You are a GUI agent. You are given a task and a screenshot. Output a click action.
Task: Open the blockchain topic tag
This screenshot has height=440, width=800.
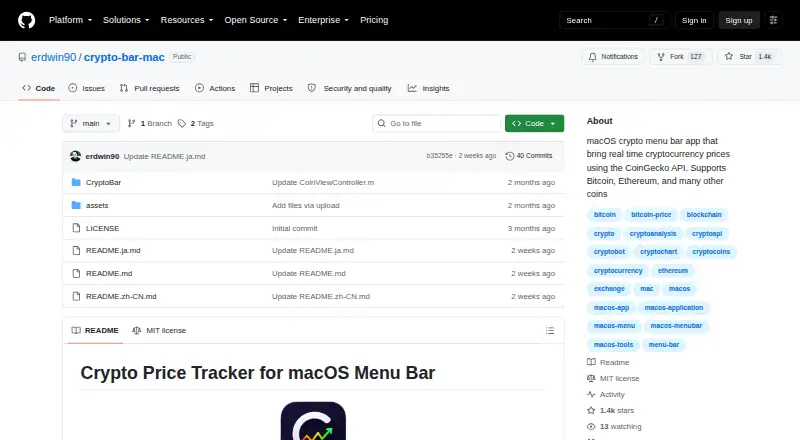click(x=704, y=215)
